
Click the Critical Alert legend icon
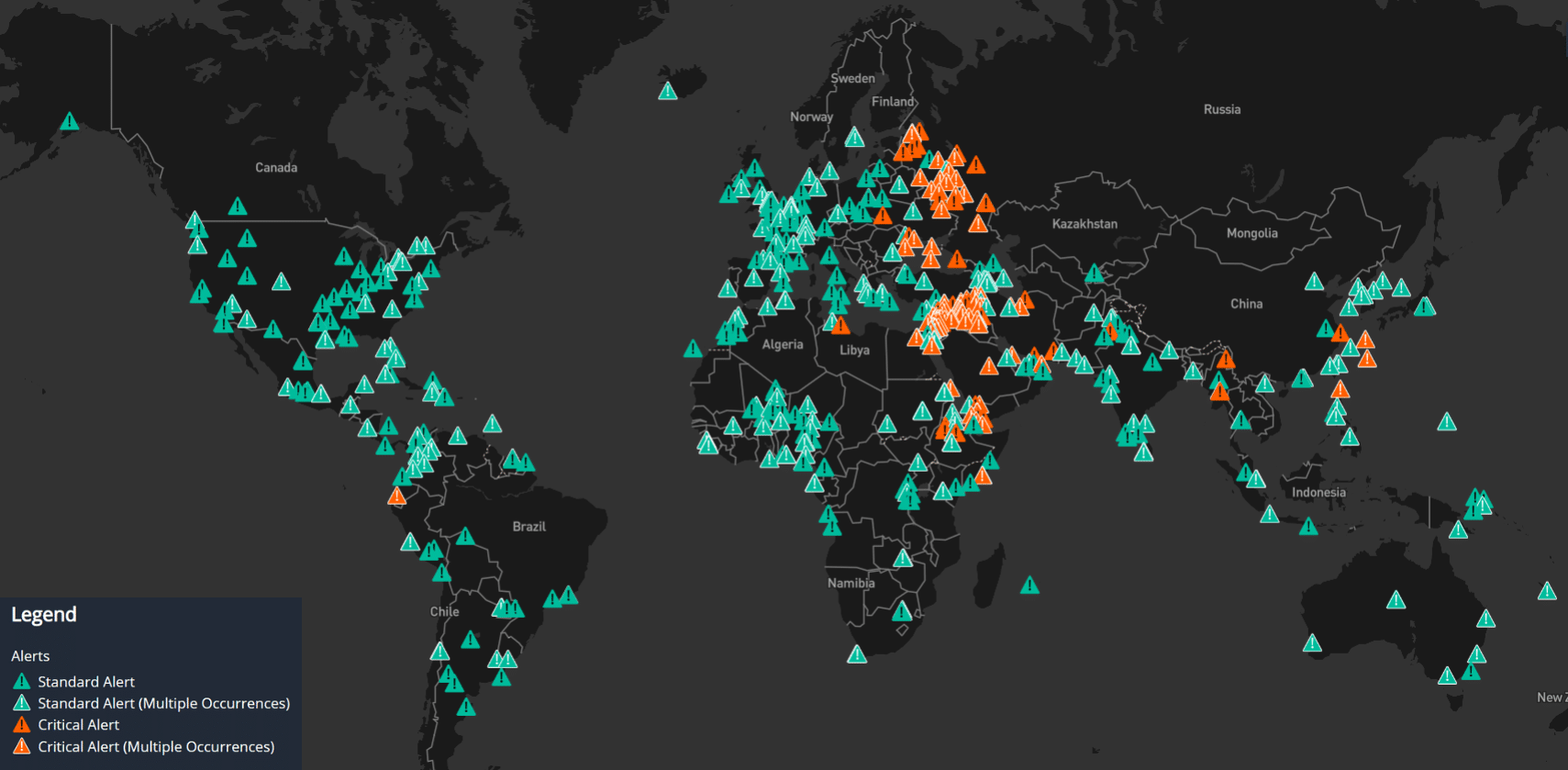[x=22, y=725]
